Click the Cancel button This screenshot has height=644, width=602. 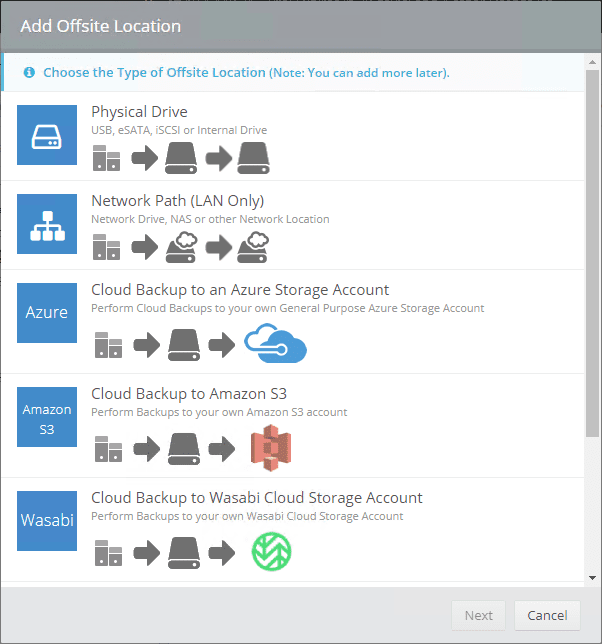[x=547, y=615]
